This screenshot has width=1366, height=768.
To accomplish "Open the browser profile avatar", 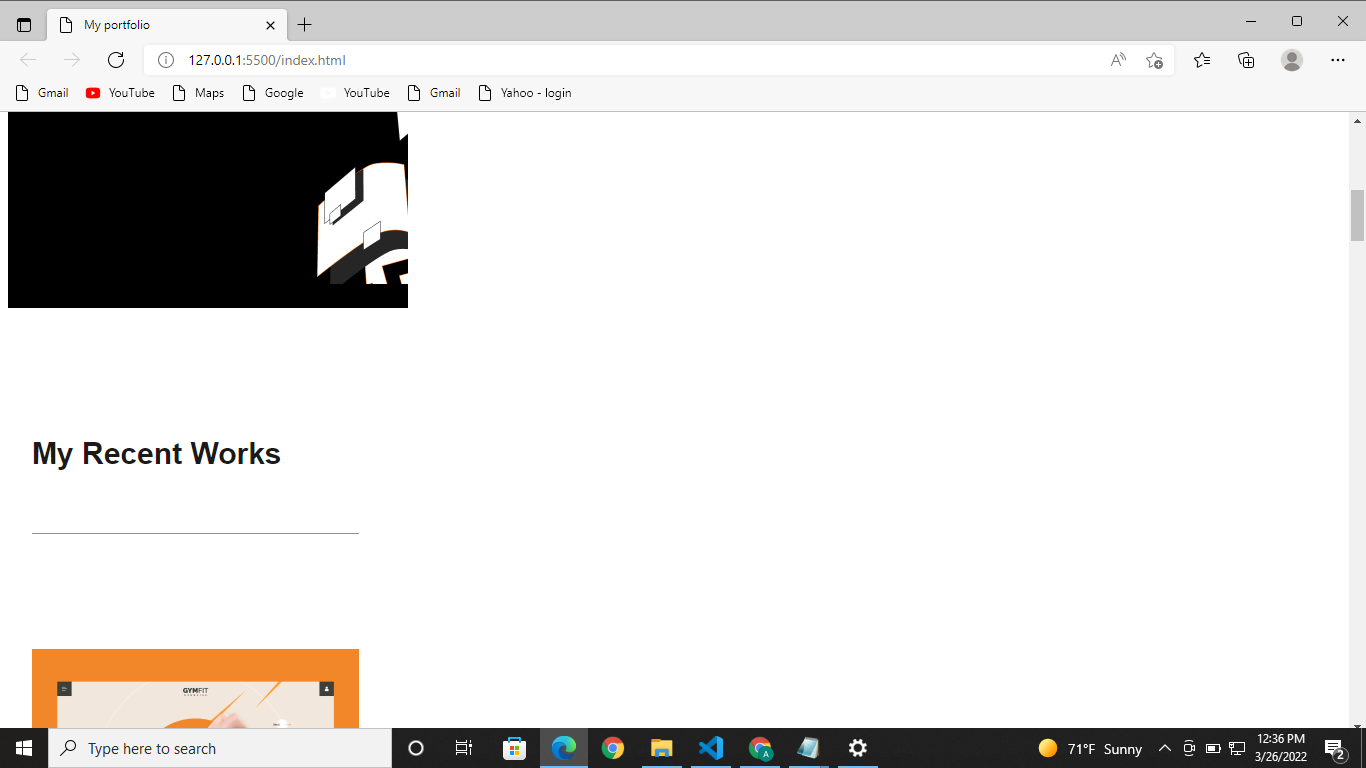I will coord(1291,60).
